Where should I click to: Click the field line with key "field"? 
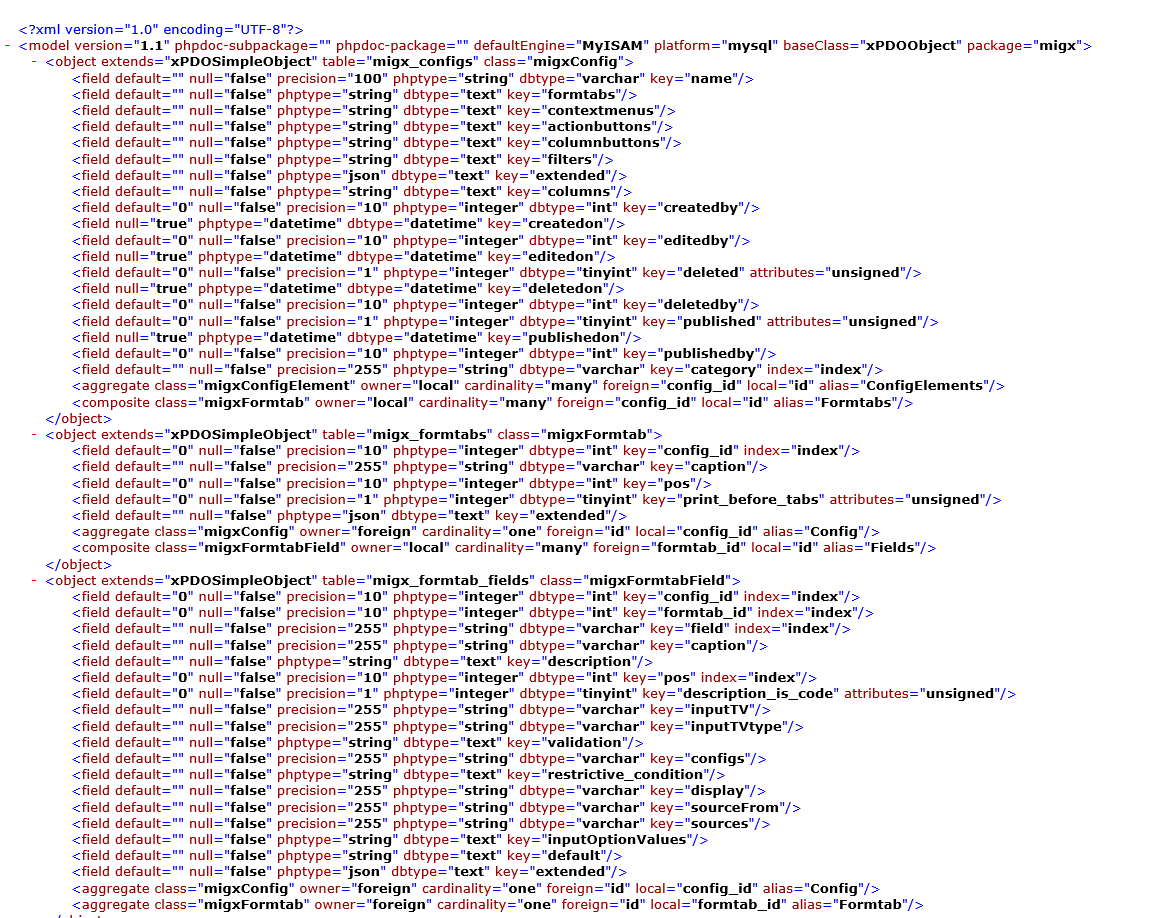[461, 629]
